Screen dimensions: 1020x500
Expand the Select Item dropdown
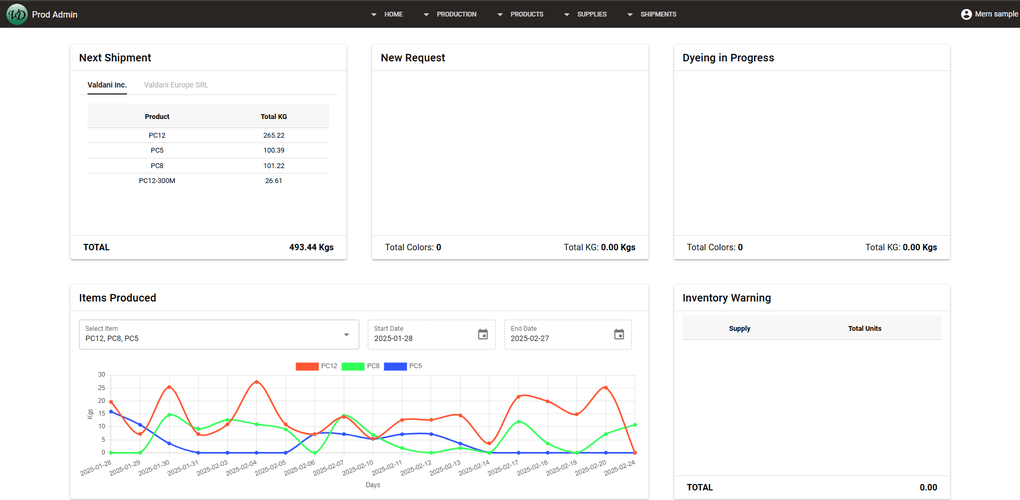click(x=346, y=334)
